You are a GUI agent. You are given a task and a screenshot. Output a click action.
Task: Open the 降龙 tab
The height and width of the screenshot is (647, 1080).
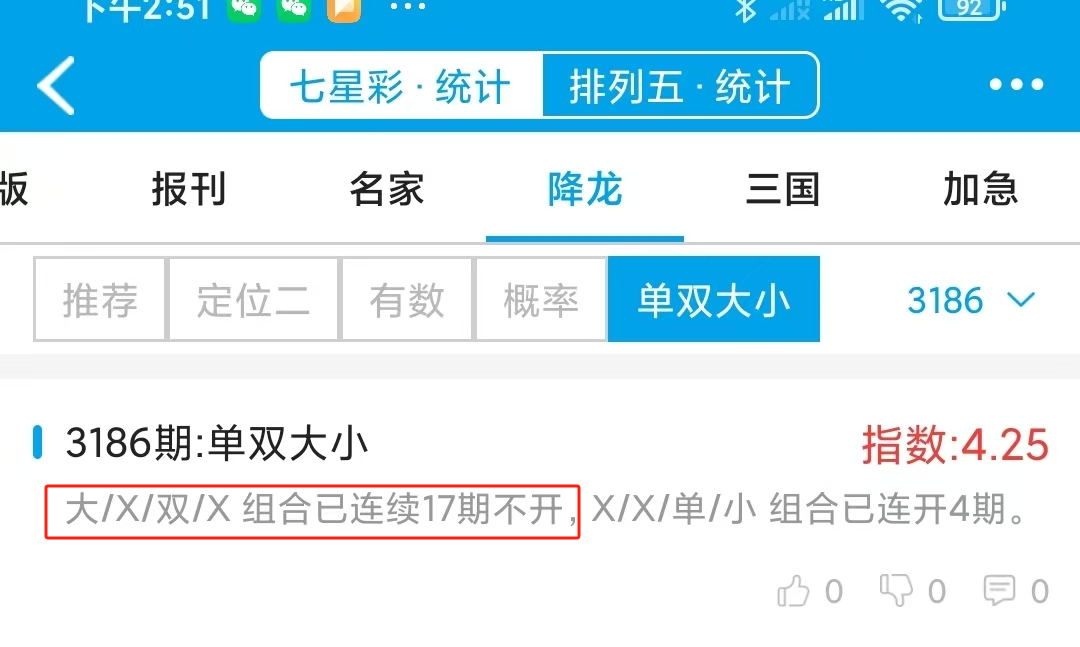coord(585,189)
